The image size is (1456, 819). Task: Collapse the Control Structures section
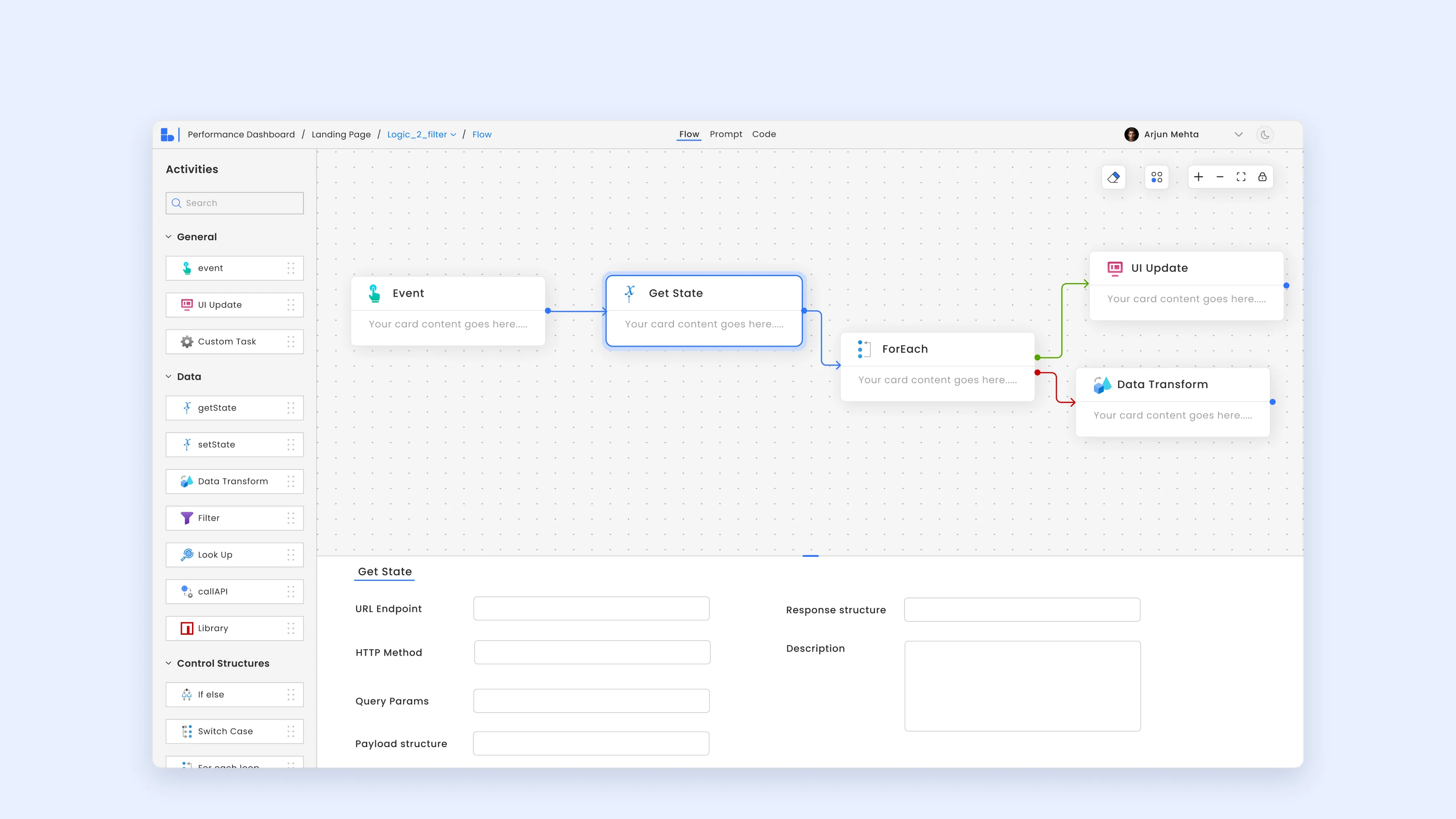(168, 663)
